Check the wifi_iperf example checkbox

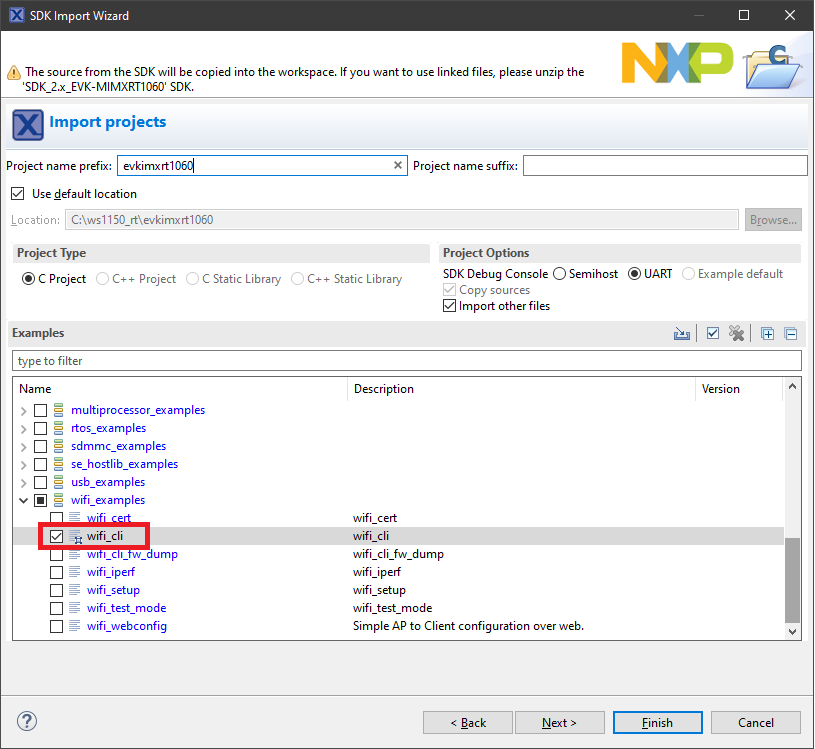(56, 572)
